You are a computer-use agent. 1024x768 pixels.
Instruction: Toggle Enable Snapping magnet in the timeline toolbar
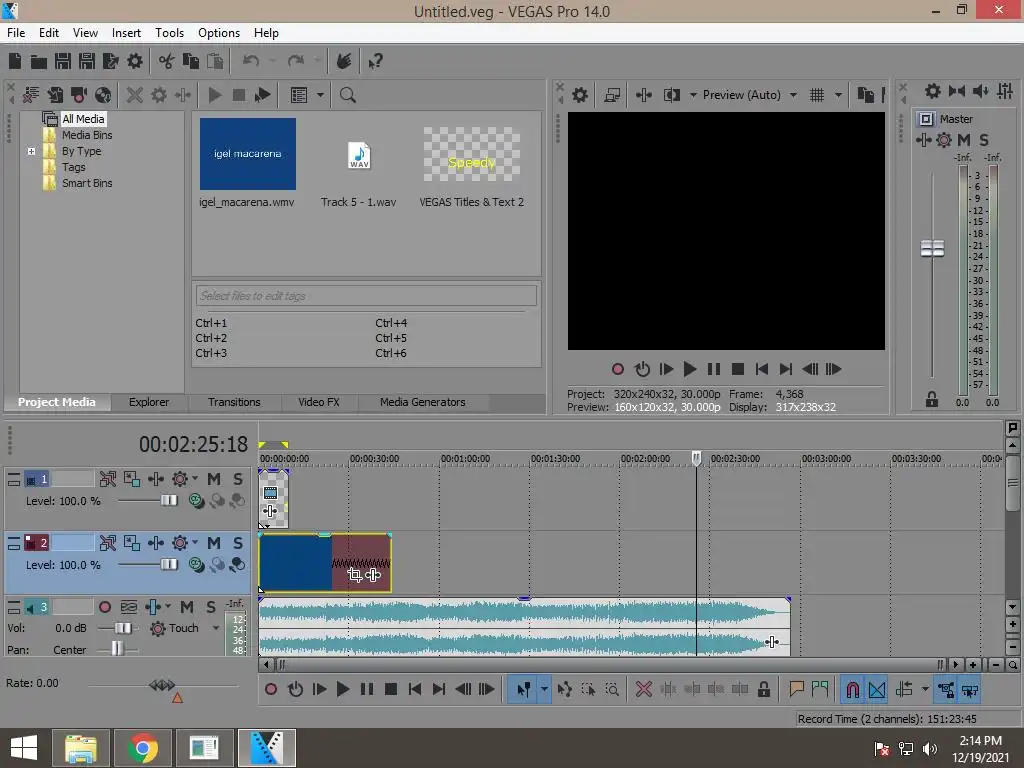(852, 690)
